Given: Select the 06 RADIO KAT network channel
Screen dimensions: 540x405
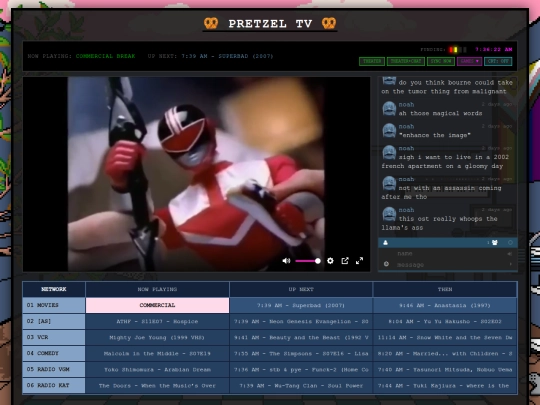Looking at the screenshot, I should 54,385.
